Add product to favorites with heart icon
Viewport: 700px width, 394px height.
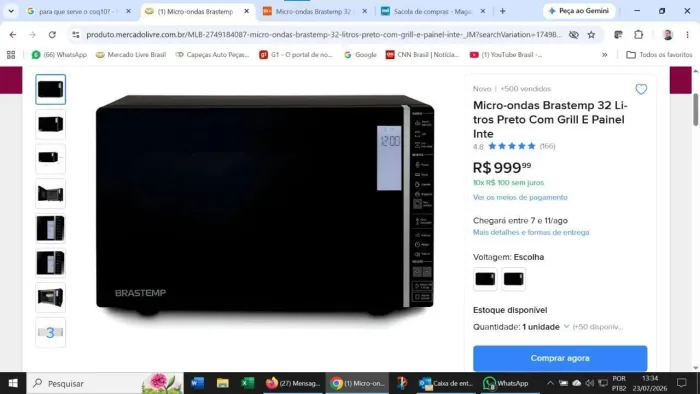(641, 89)
